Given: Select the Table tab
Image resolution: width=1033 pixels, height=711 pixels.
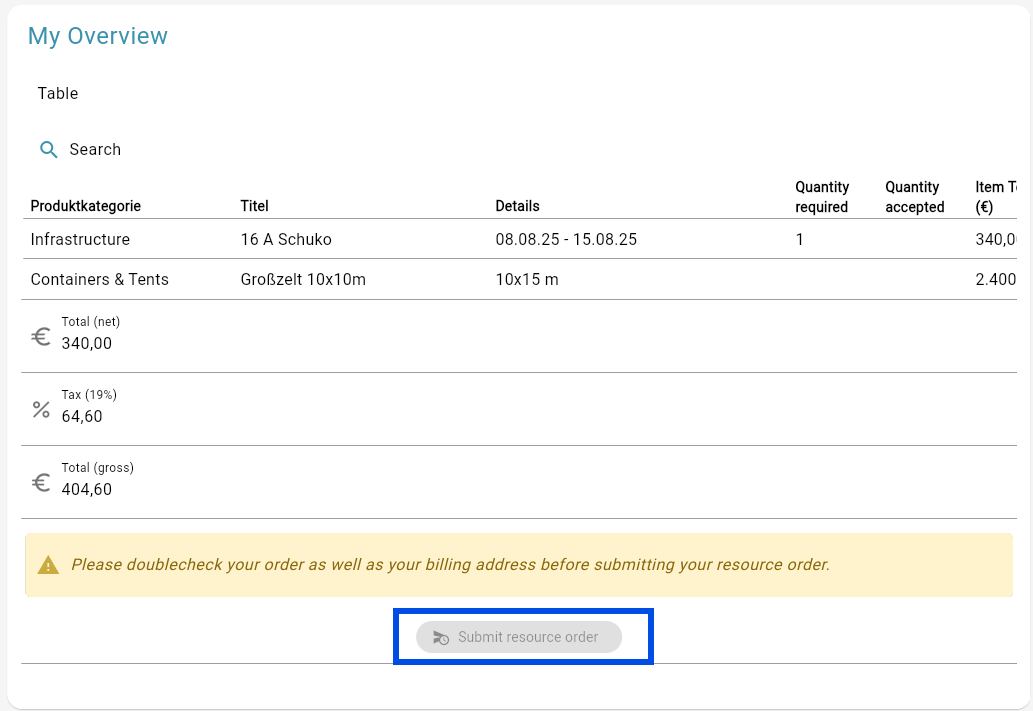Looking at the screenshot, I should (x=58, y=94).
